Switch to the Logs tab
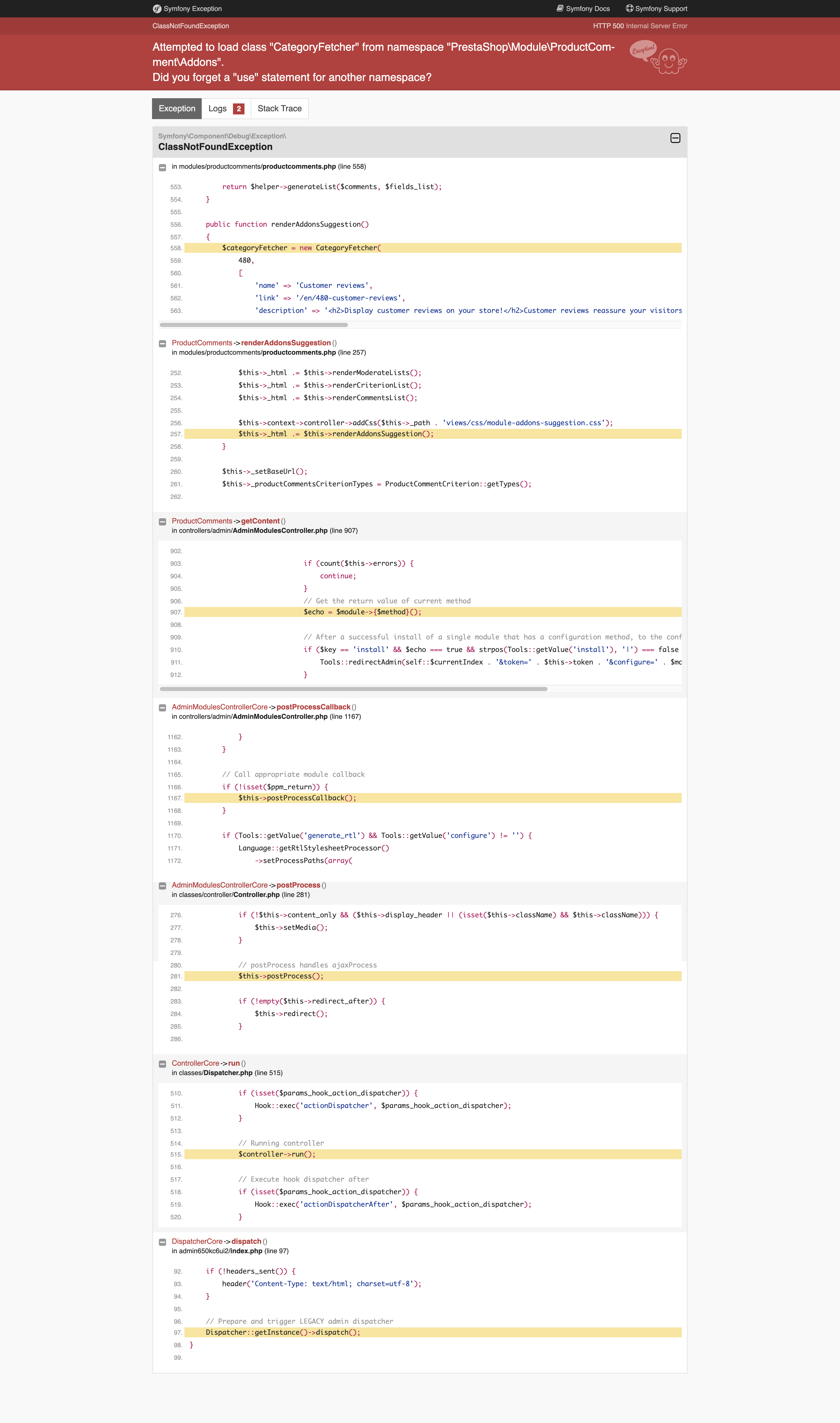Image resolution: width=840 pixels, height=1423 pixels. (x=217, y=109)
